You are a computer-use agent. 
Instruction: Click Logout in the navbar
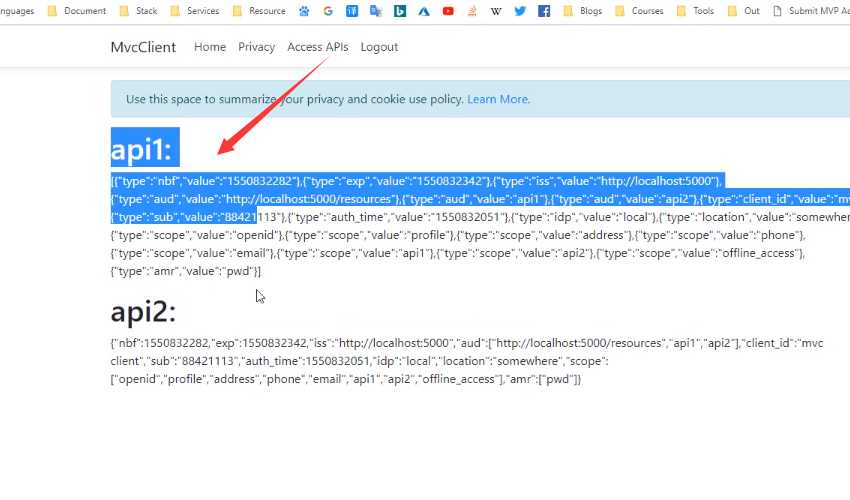tap(379, 47)
